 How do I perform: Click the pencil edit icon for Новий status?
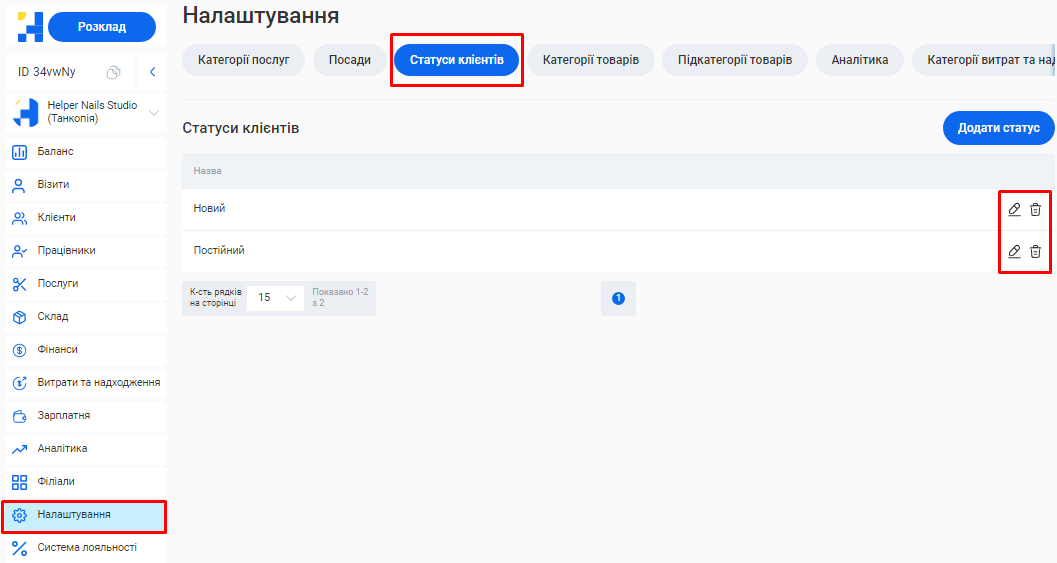coord(1014,209)
